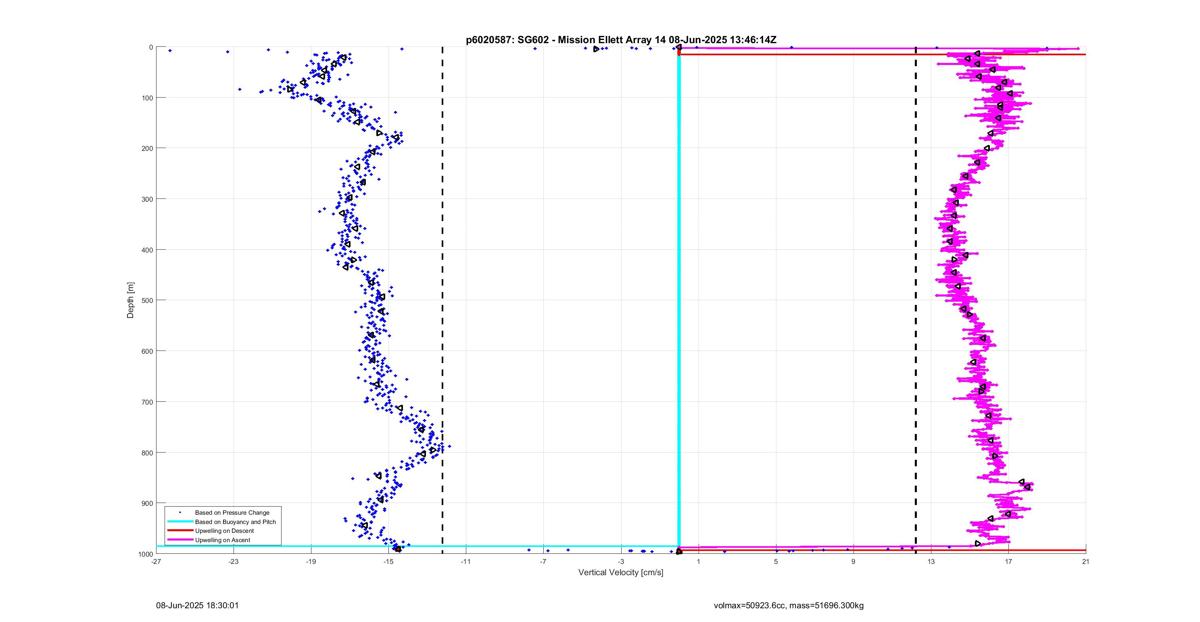
Task: Click the timestamp "08-Jun-2025 18:30:01" footer text
Action: pos(197,605)
